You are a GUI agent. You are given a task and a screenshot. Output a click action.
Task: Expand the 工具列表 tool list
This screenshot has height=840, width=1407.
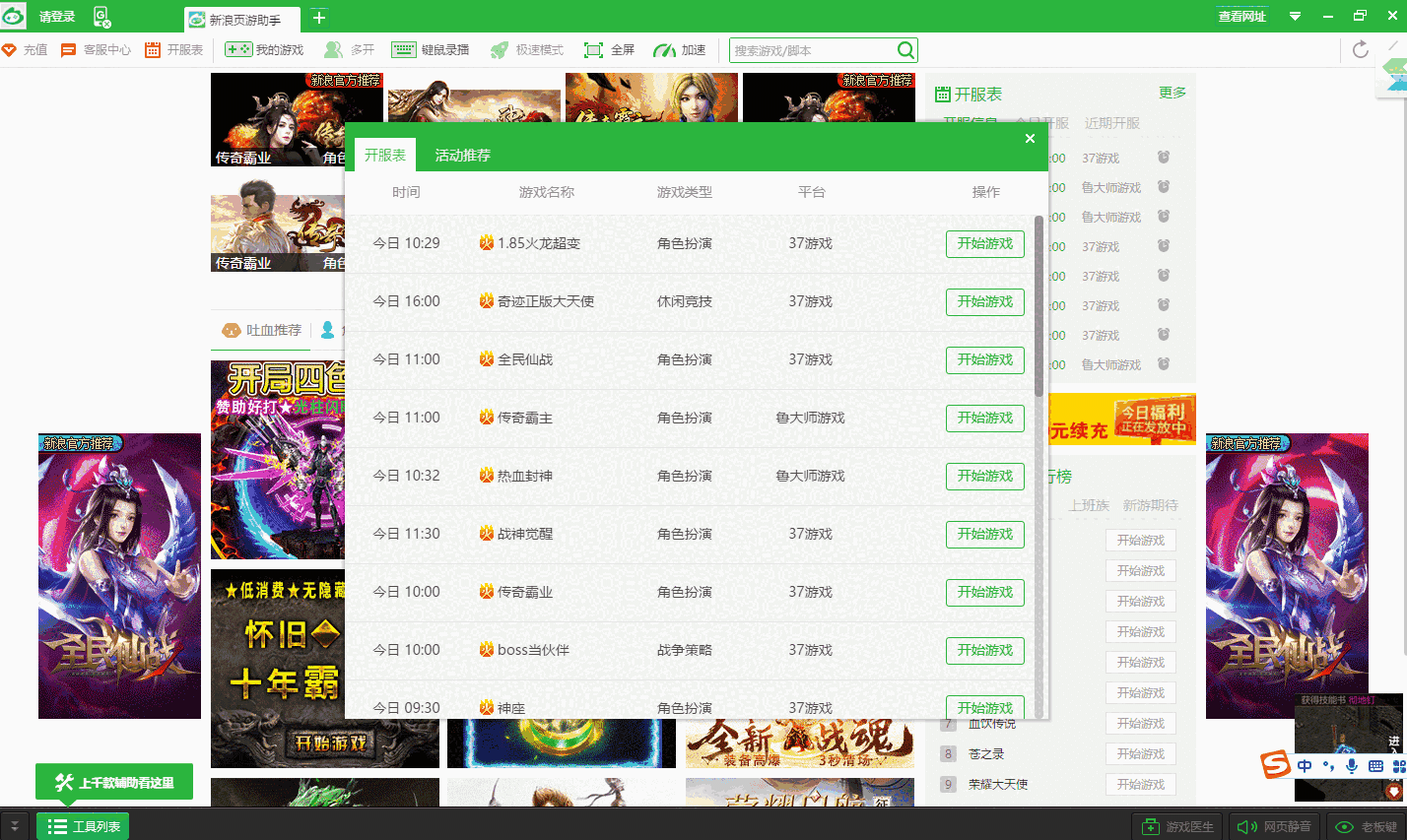point(82,826)
